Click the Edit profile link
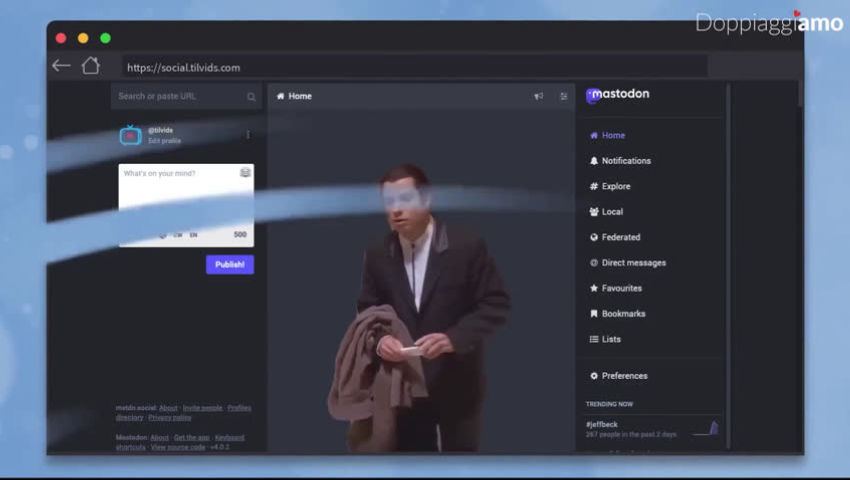This screenshot has width=850, height=480. click(164, 141)
